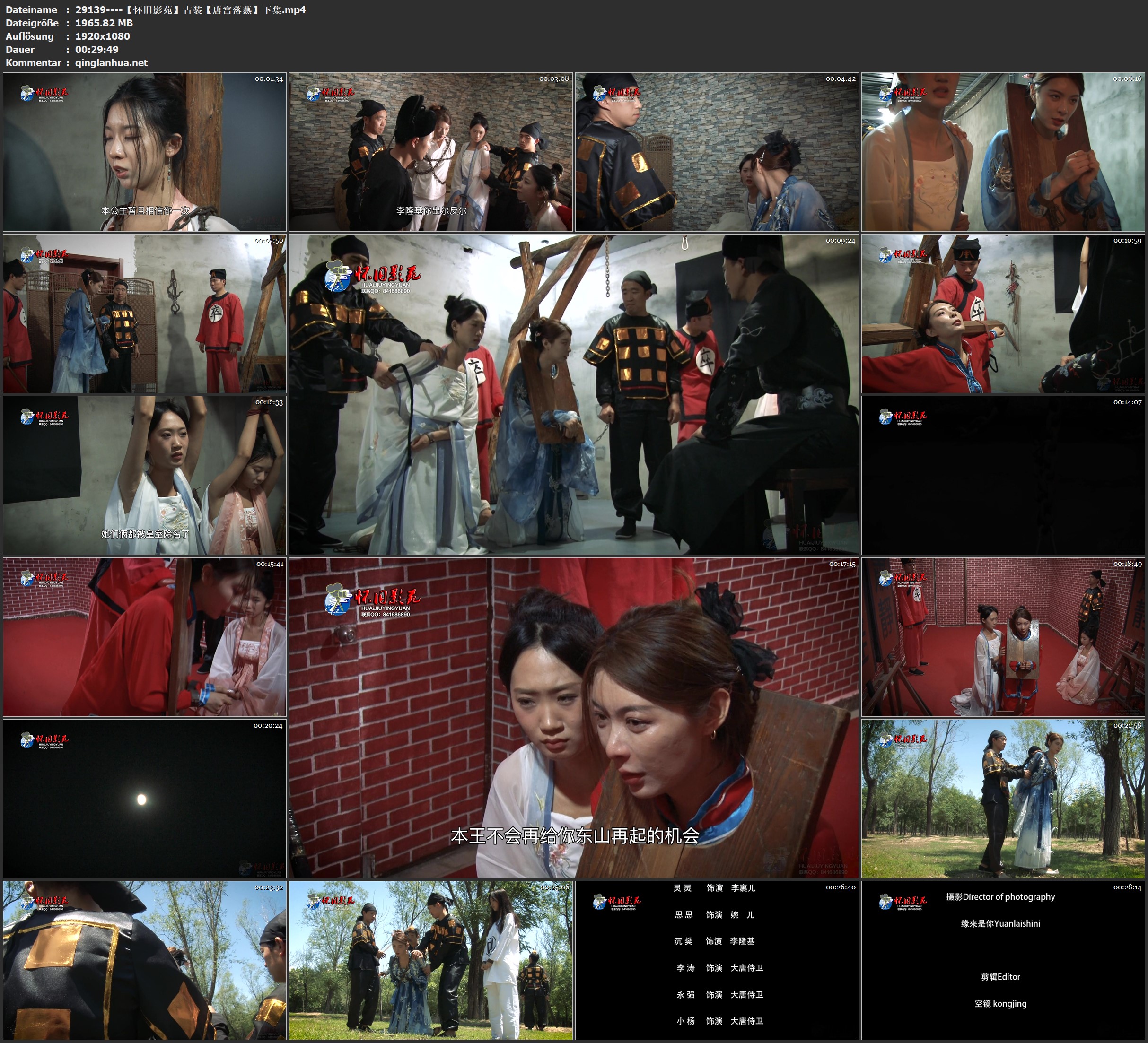Click the watermark logo in the moon thumbnail
Viewport: 1148px width, 1043px height.
pos(44,740)
